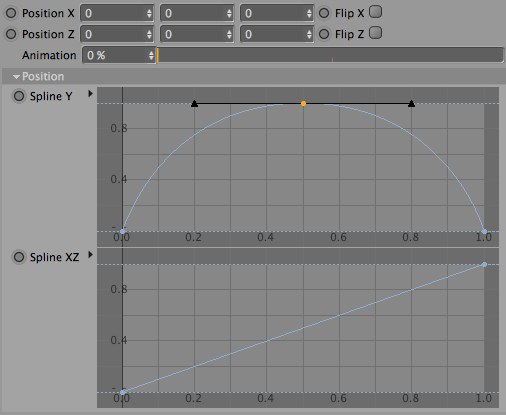This screenshot has width=506, height=415.
Task: Enable the Flip Z checkbox
Action: click(x=376, y=33)
